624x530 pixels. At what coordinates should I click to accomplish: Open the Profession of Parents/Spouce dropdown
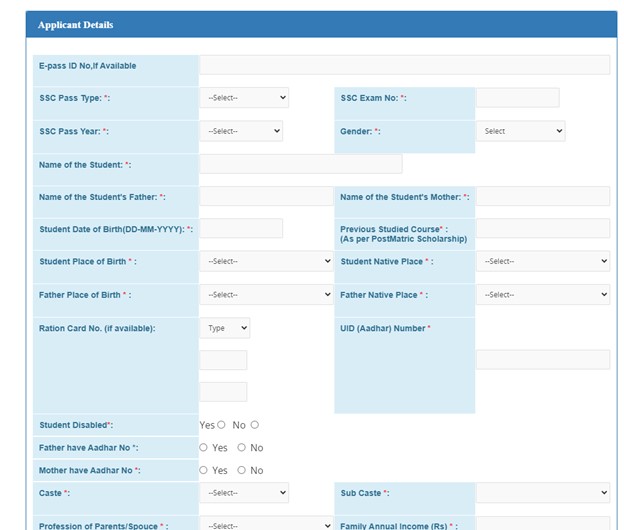[x=266, y=524]
